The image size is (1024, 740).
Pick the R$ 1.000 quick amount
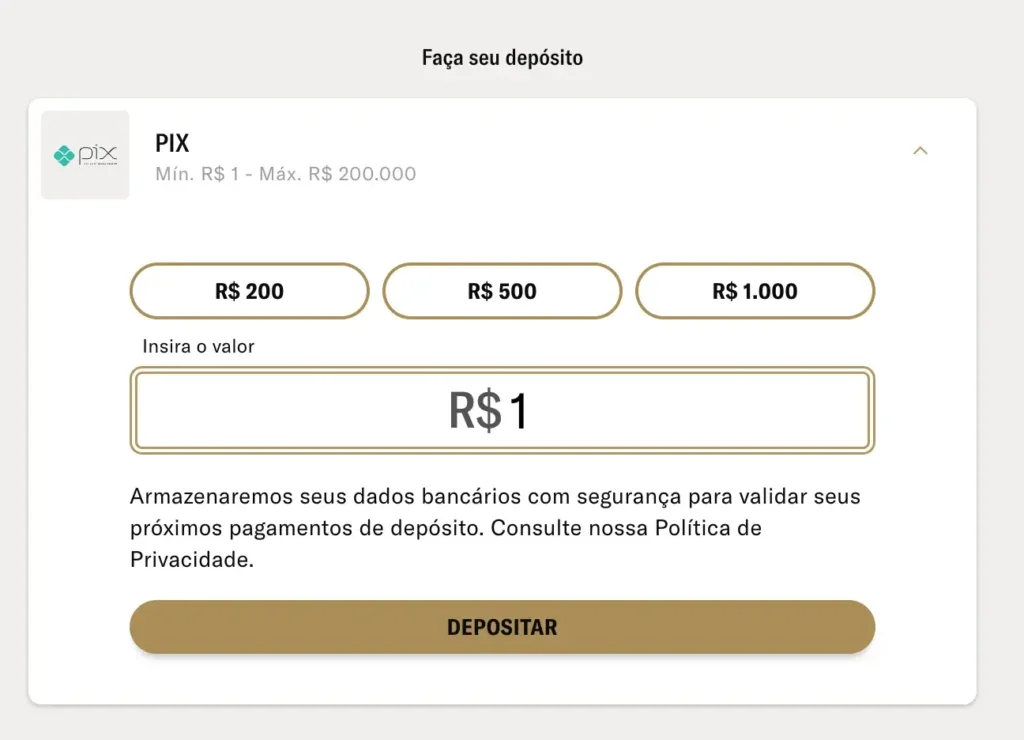[756, 291]
